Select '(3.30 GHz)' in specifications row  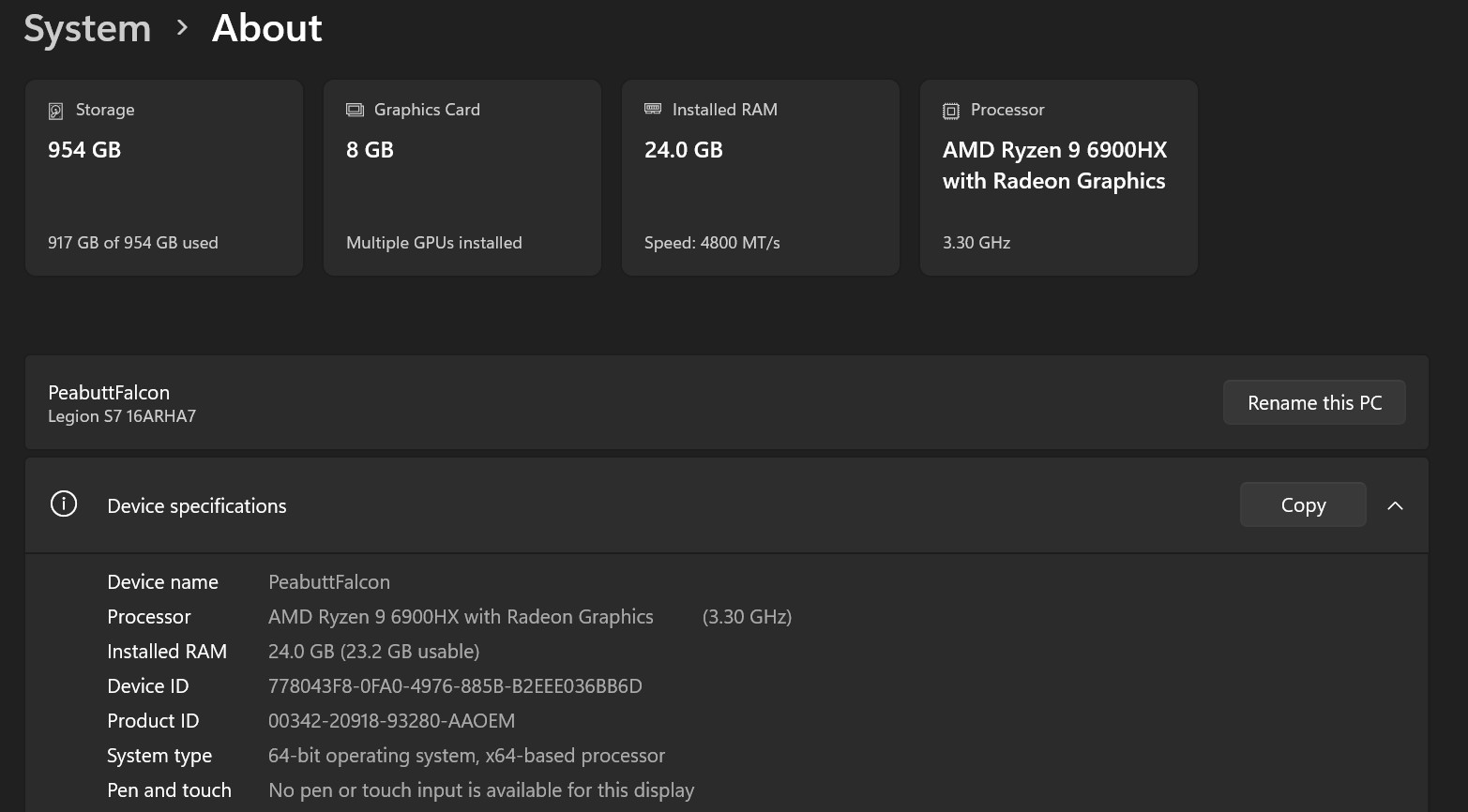point(747,617)
